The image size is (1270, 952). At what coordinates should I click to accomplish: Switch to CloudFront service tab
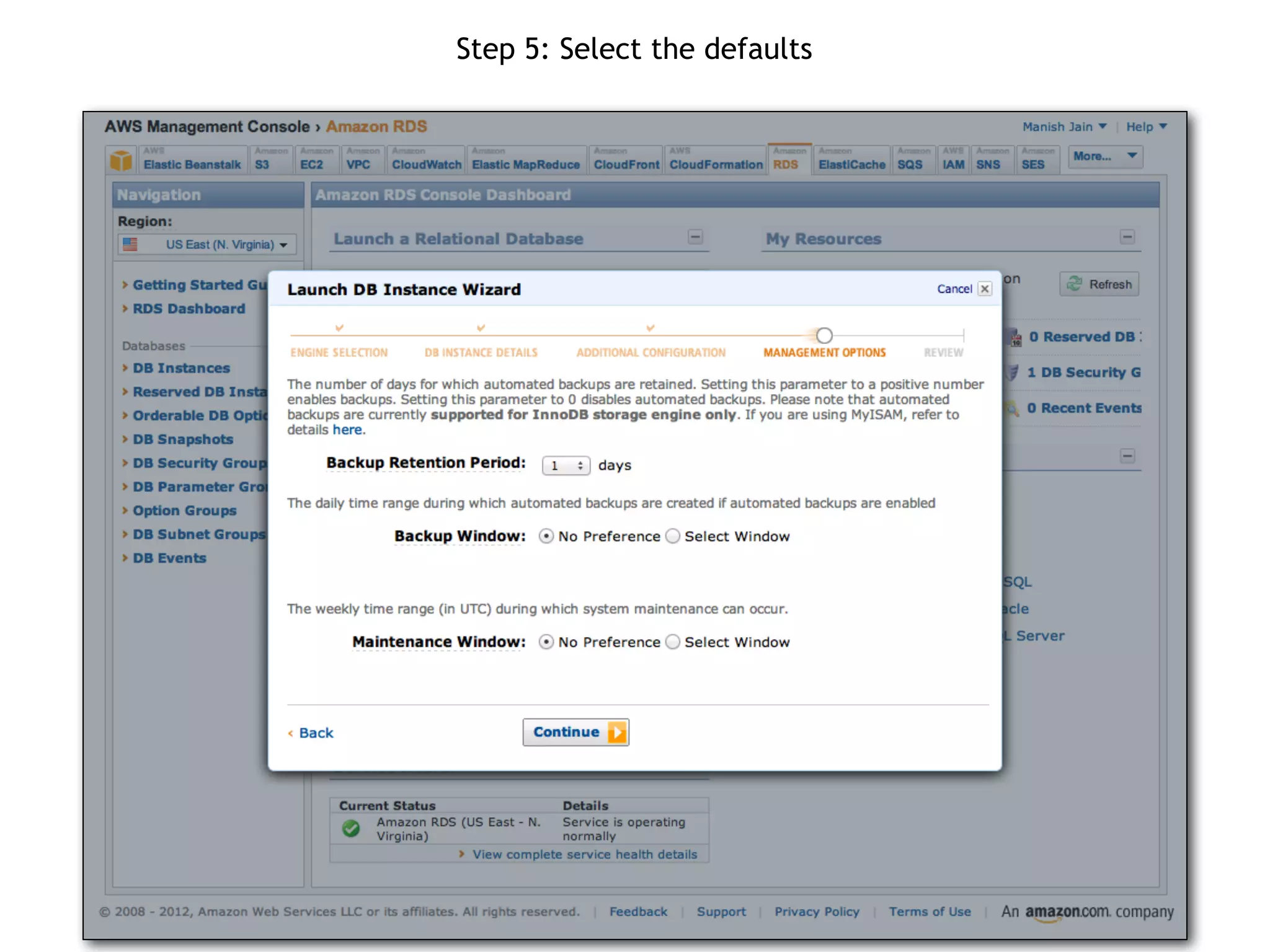(x=626, y=160)
